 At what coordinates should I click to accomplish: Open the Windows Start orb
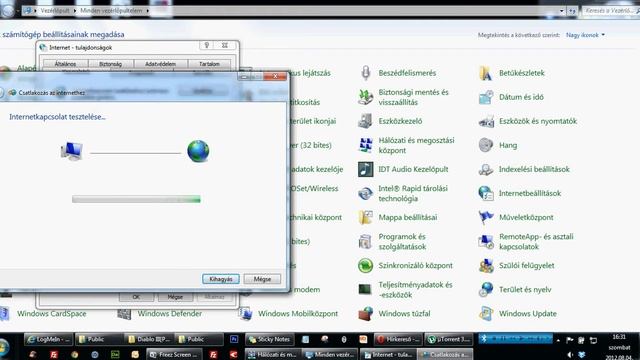4,347
